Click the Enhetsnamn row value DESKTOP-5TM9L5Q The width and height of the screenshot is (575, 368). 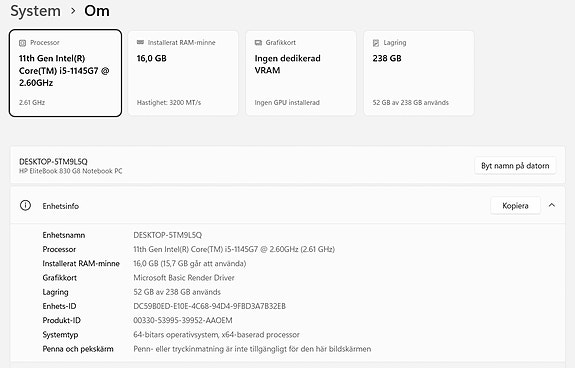[168, 235]
